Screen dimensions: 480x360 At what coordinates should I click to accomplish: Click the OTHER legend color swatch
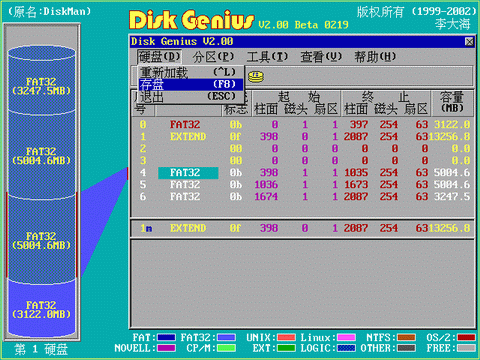pyautogui.click(x=406, y=348)
